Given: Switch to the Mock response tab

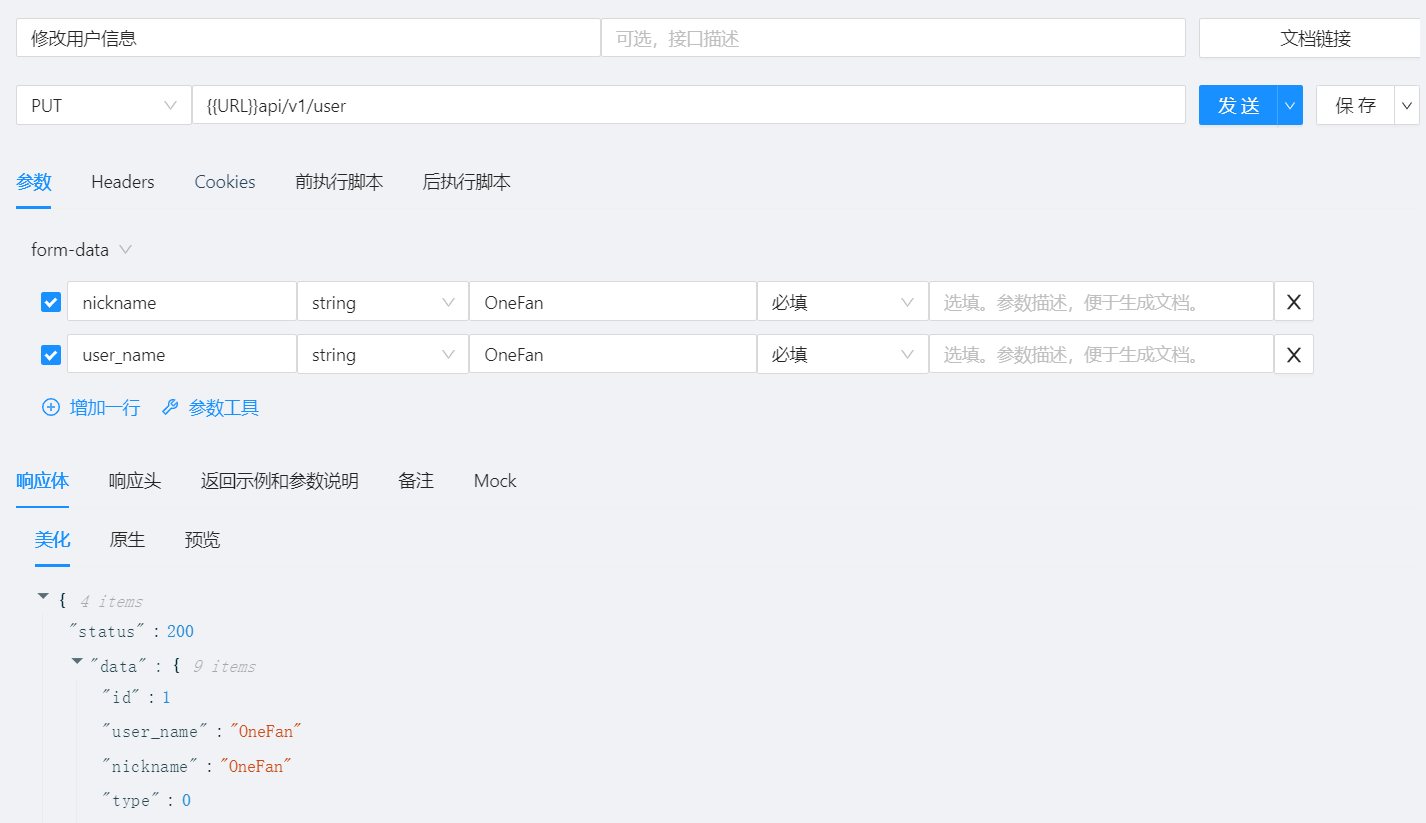Looking at the screenshot, I should coord(495,481).
